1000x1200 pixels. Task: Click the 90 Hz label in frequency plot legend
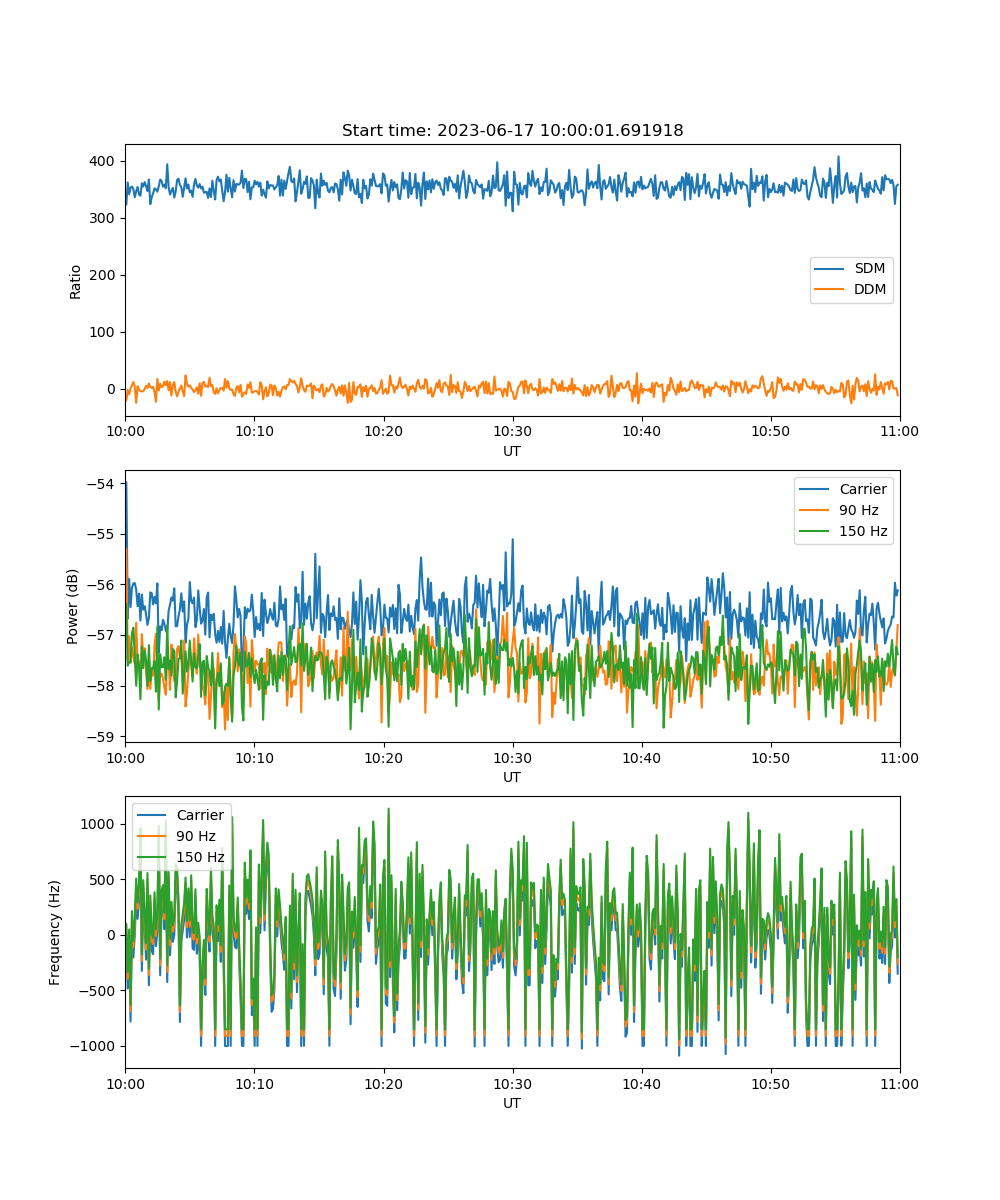(196, 836)
